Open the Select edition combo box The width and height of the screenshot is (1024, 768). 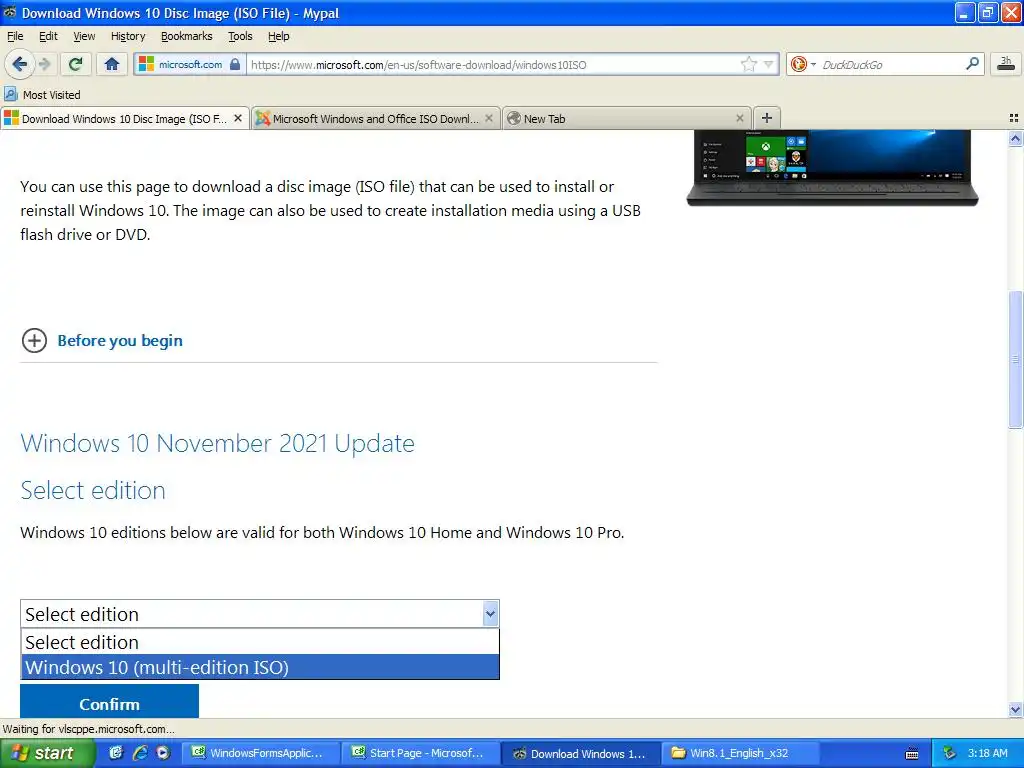260,614
